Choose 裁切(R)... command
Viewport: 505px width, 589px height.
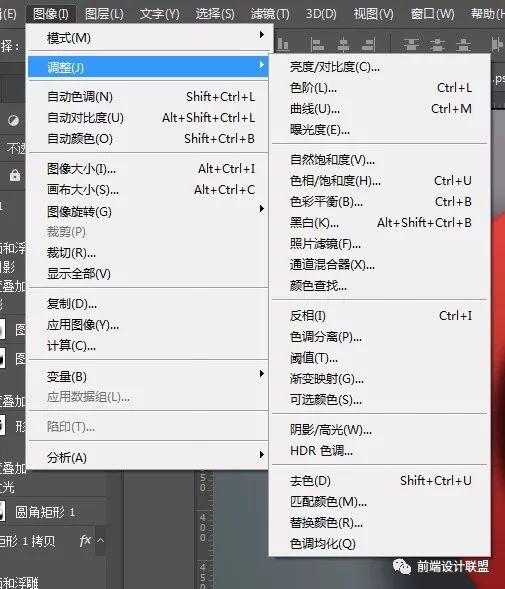point(149,253)
